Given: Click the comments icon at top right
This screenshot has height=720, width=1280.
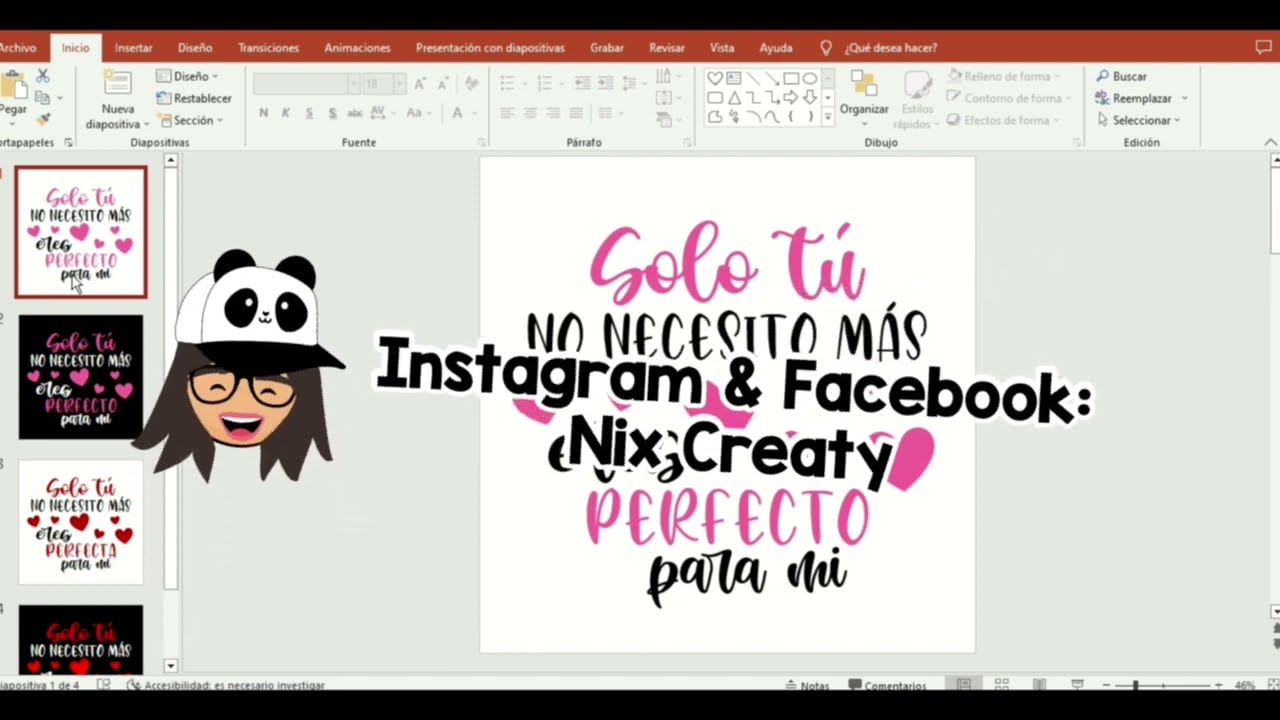Looking at the screenshot, I should pyautogui.click(x=1262, y=47).
